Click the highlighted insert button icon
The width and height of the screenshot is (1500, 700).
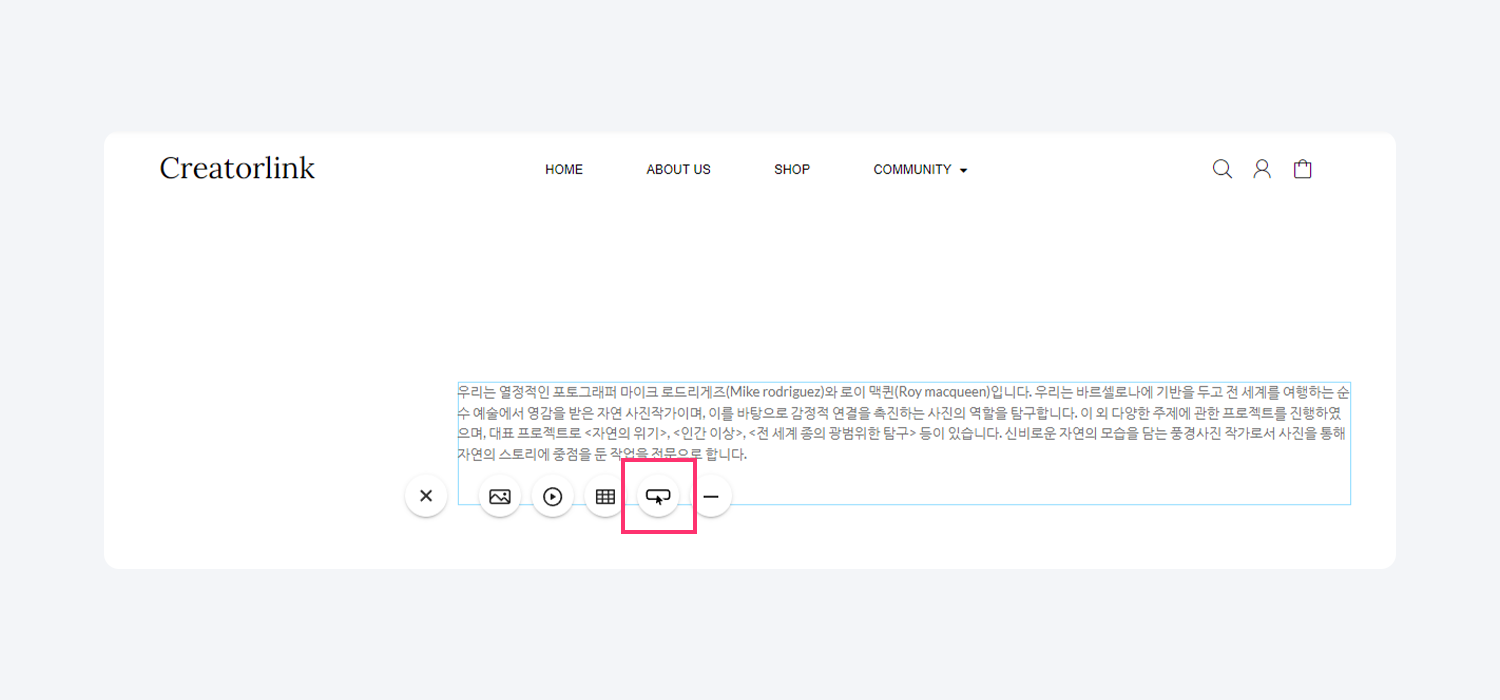tap(658, 496)
